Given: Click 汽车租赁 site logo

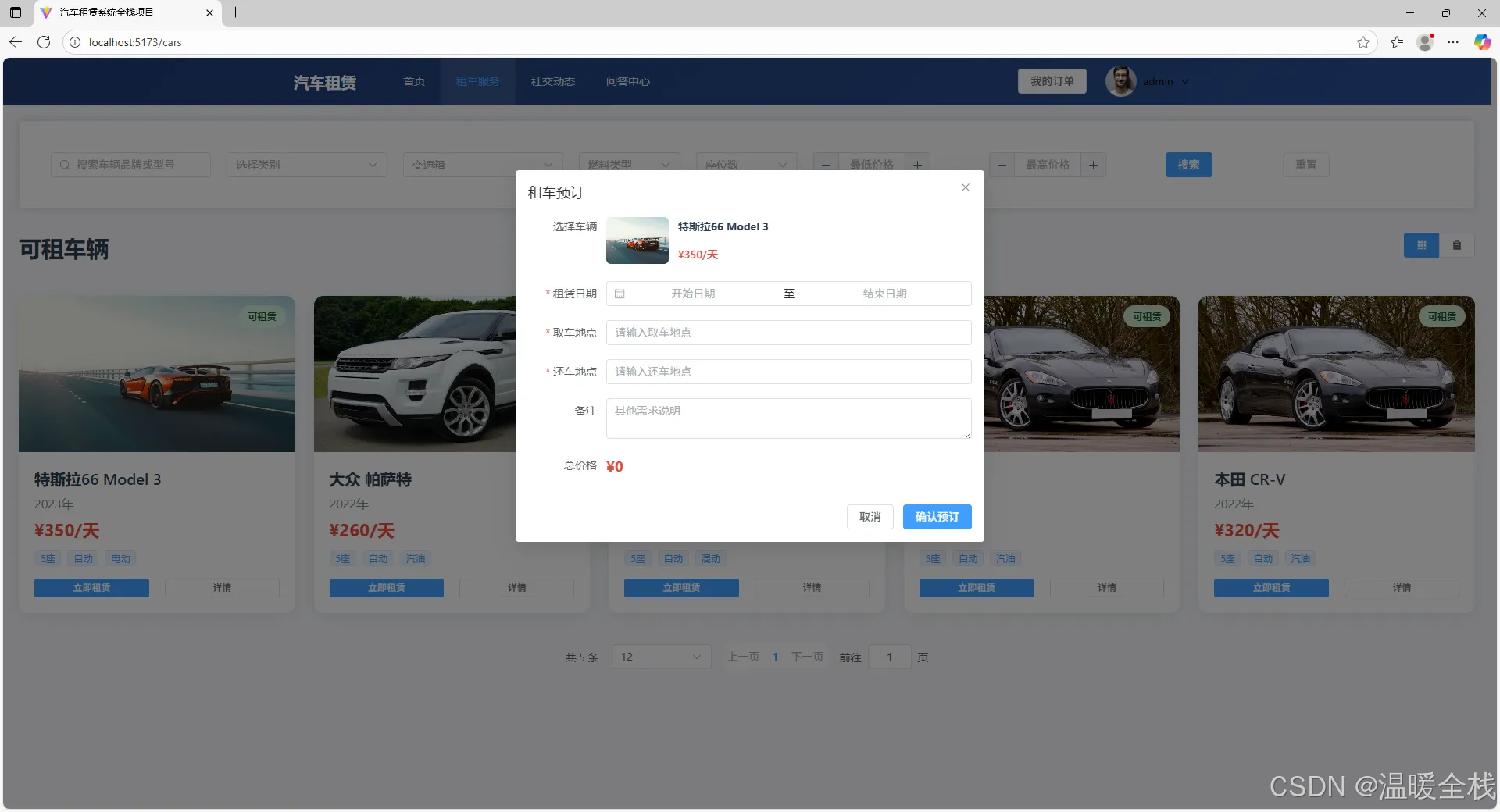Looking at the screenshot, I should (325, 82).
